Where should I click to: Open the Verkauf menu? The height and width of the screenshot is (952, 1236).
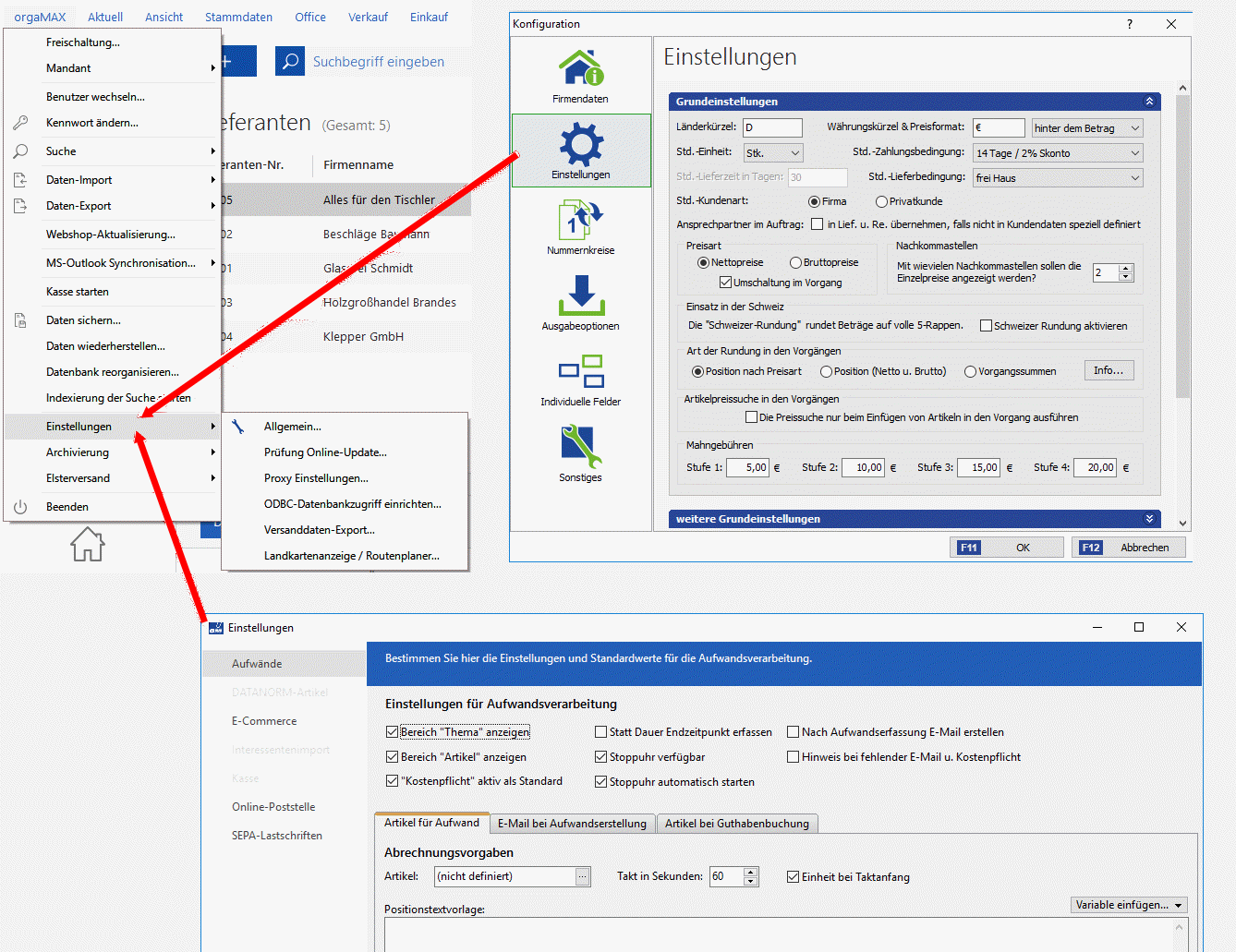click(368, 17)
